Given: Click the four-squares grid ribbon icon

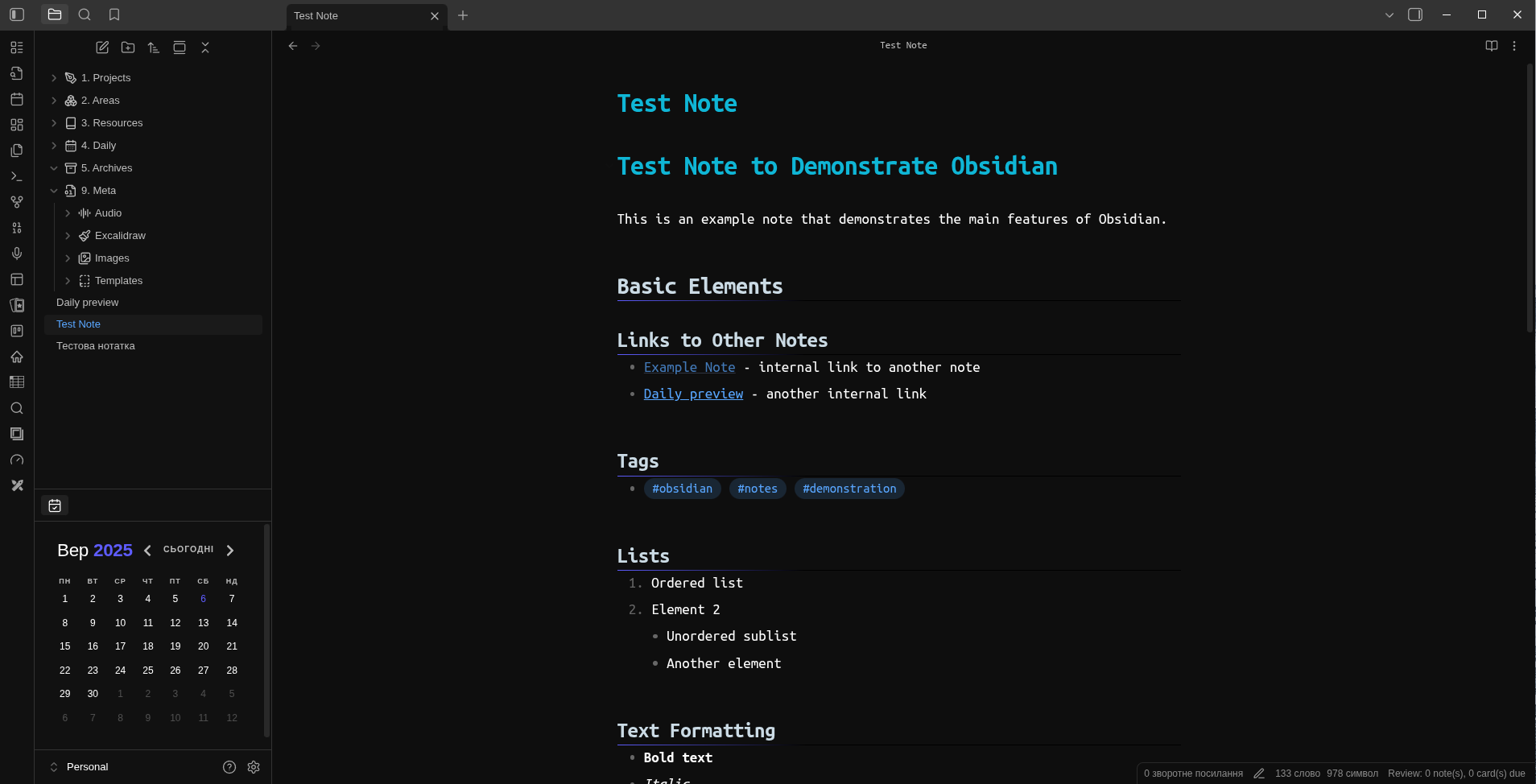Looking at the screenshot, I should click(17, 125).
